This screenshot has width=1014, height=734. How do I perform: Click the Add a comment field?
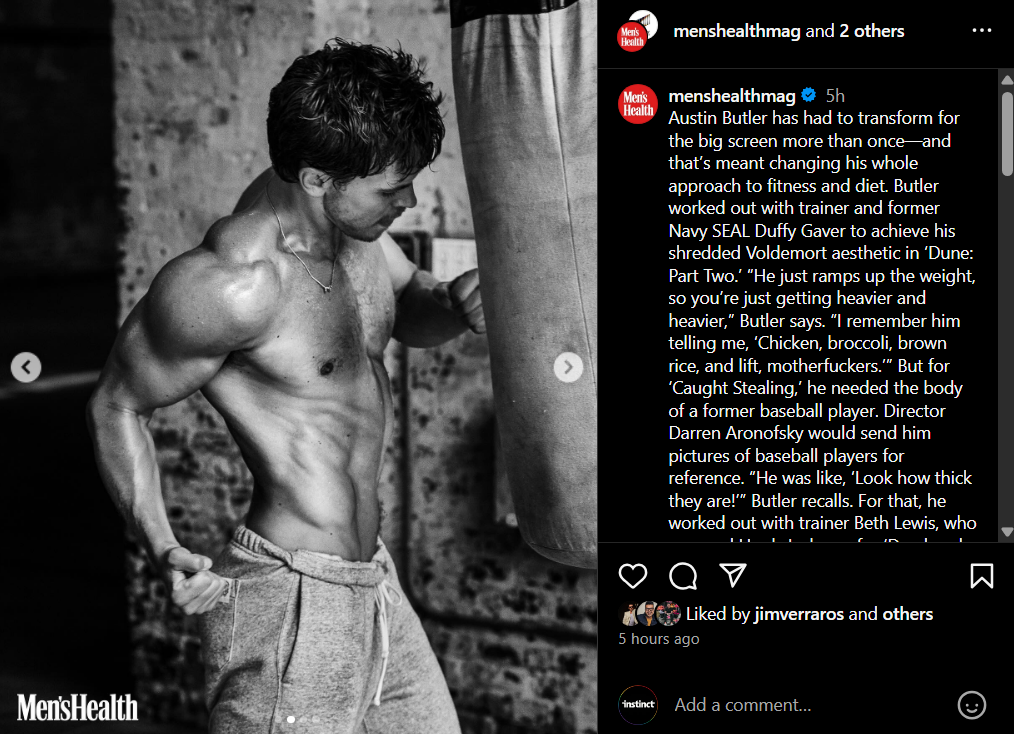[x=808, y=705]
